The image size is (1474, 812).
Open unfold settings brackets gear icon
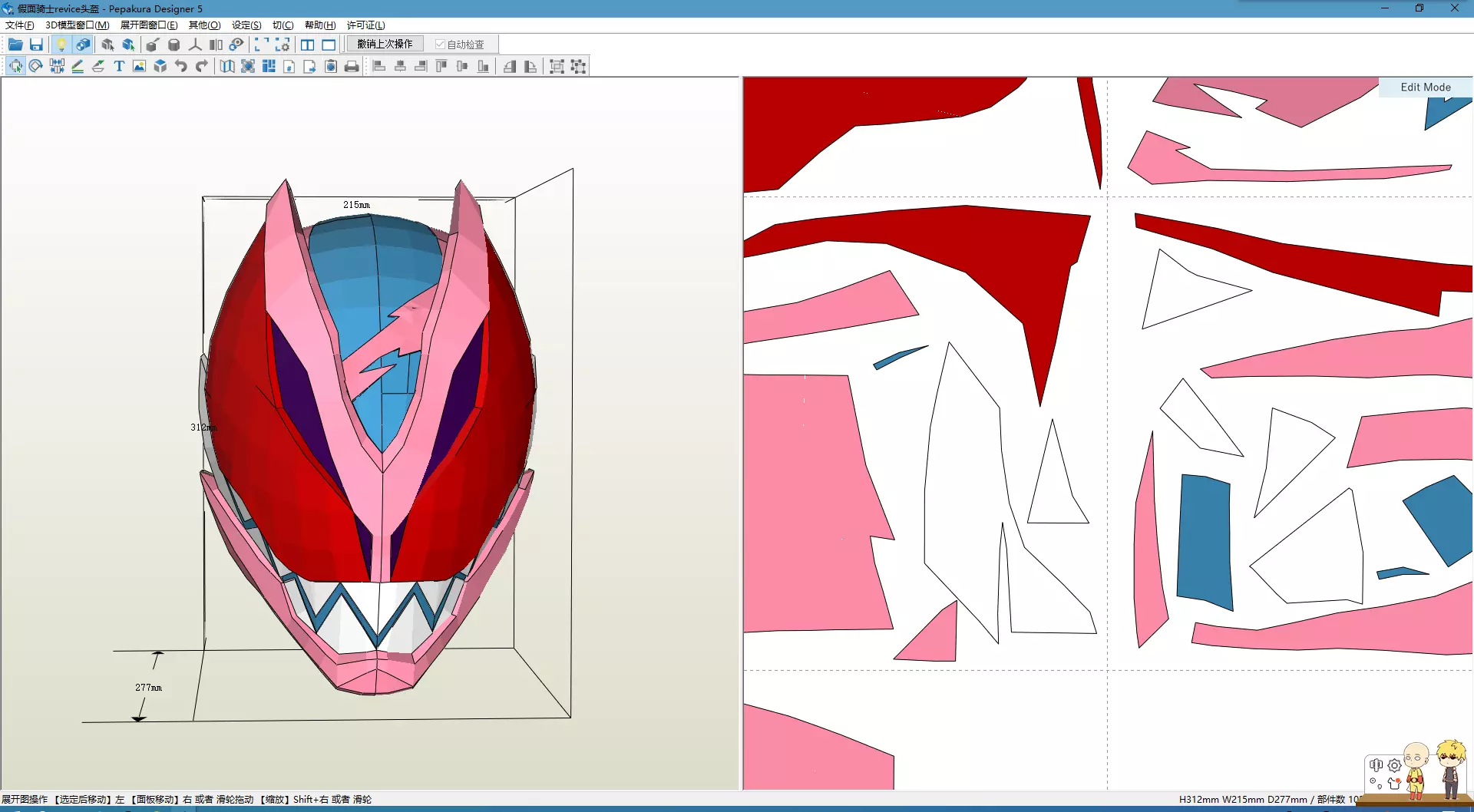tap(283, 45)
